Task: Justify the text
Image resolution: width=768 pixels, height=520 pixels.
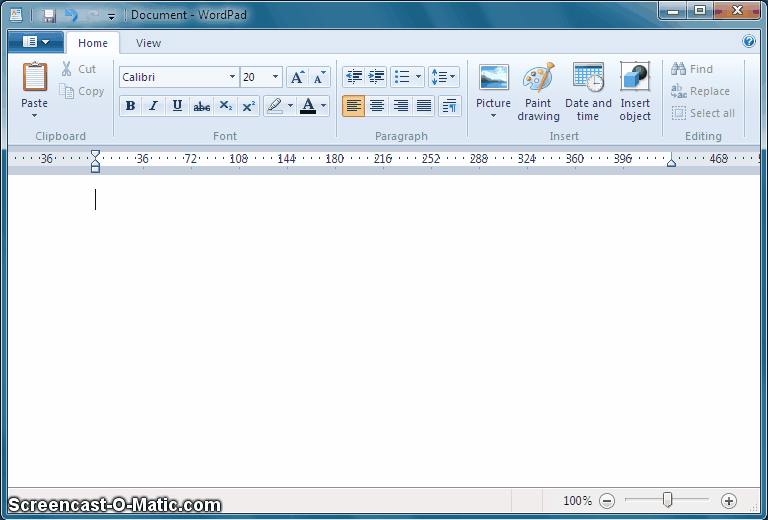Action: (424, 106)
